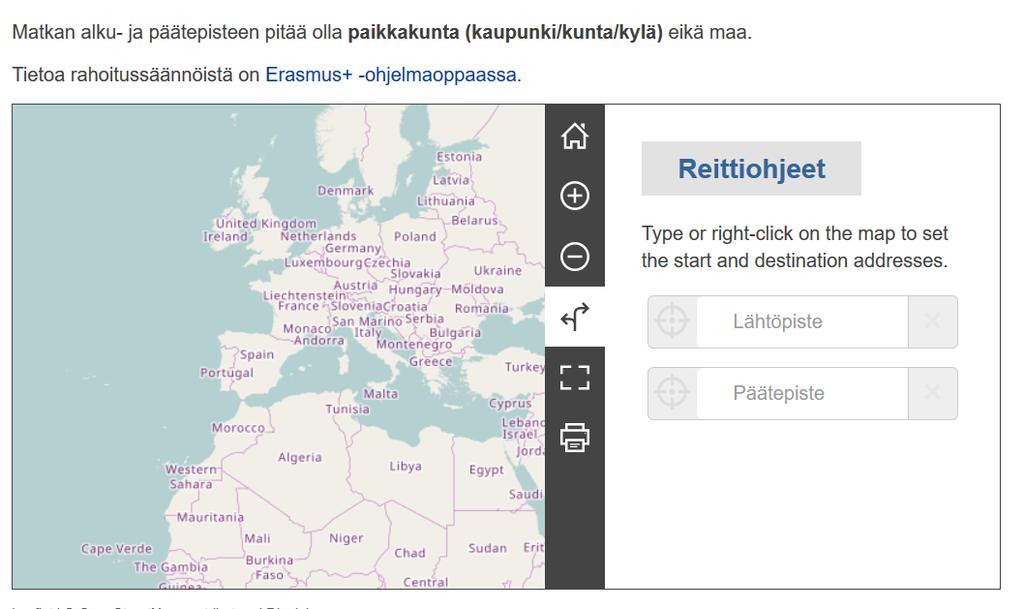Screen dimensions: 1024x609
Task: Zoom out with the minus icon
Action: 575,256
